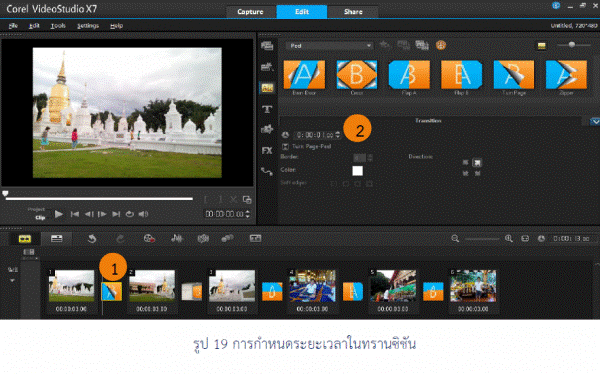This screenshot has height=374, width=600.
Task: Open the Share step tab
Action: 353,11
